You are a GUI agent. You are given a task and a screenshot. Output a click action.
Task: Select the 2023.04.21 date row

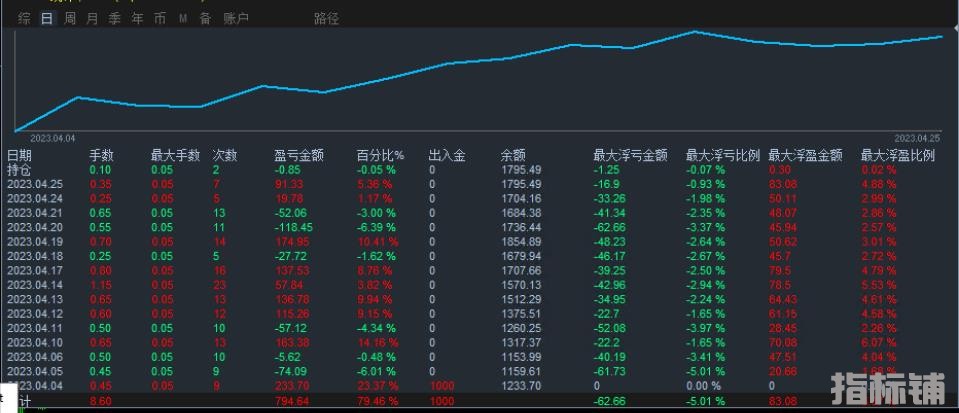coord(480,212)
